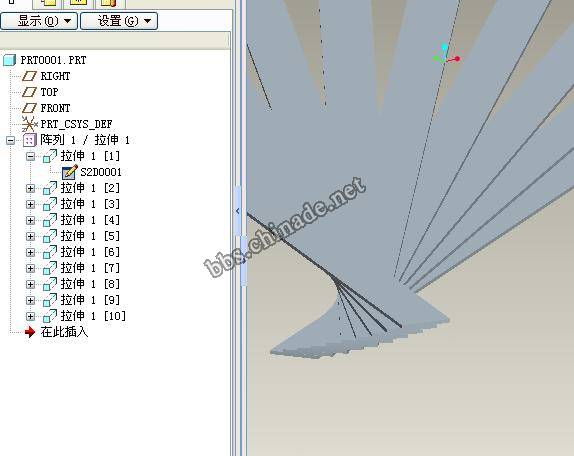Click the TOP datum plane icon
This screenshot has height=456, width=574.
29,92
